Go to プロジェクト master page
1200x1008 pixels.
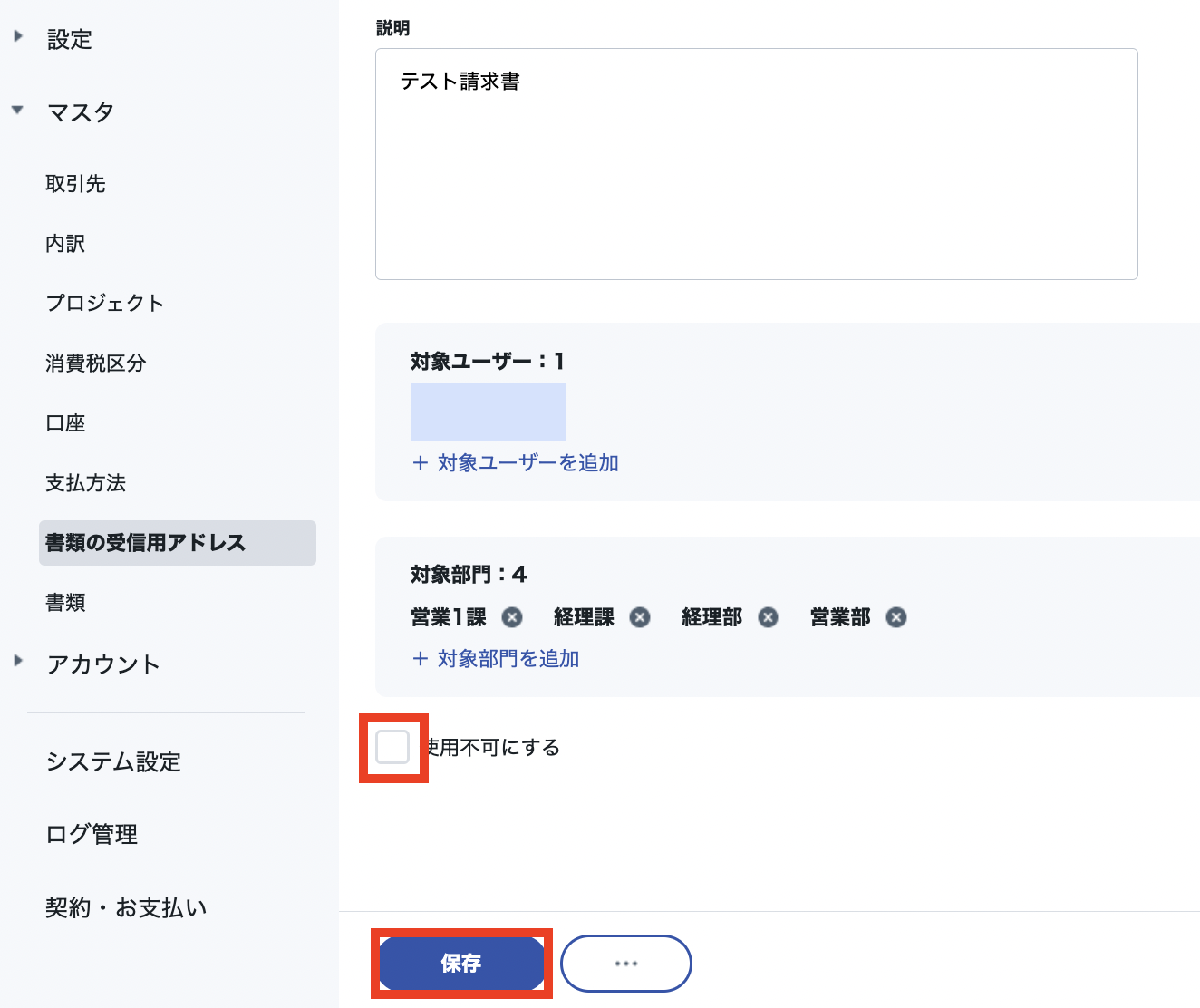click(x=105, y=304)
